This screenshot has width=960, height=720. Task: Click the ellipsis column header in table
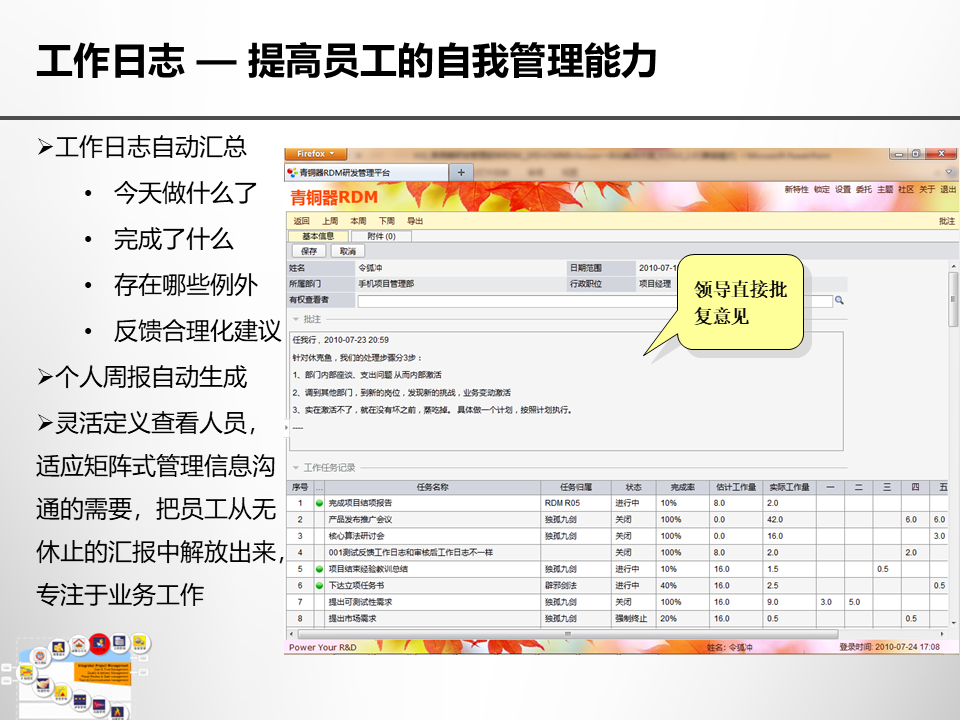pos(319,487)
